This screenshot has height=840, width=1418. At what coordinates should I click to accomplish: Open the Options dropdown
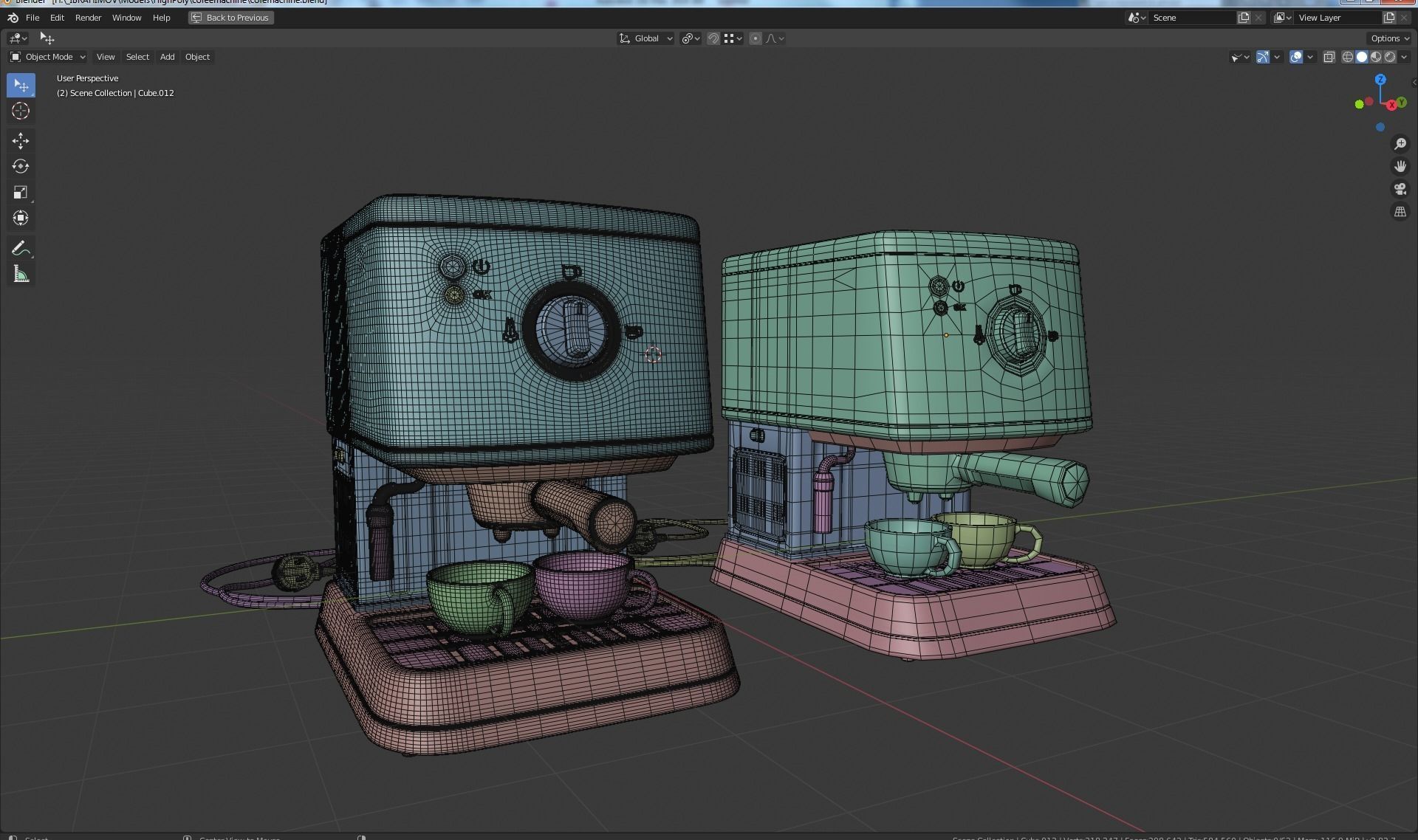[x=1390, y=38]
